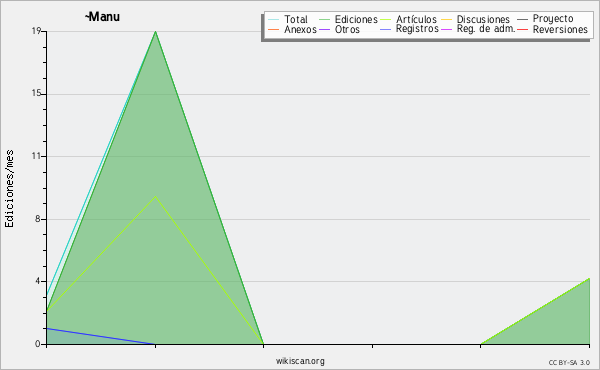This screenshot has height=370, width=600.
Task: Click the 19 y-axis value
Action: (x=36, y=31)
